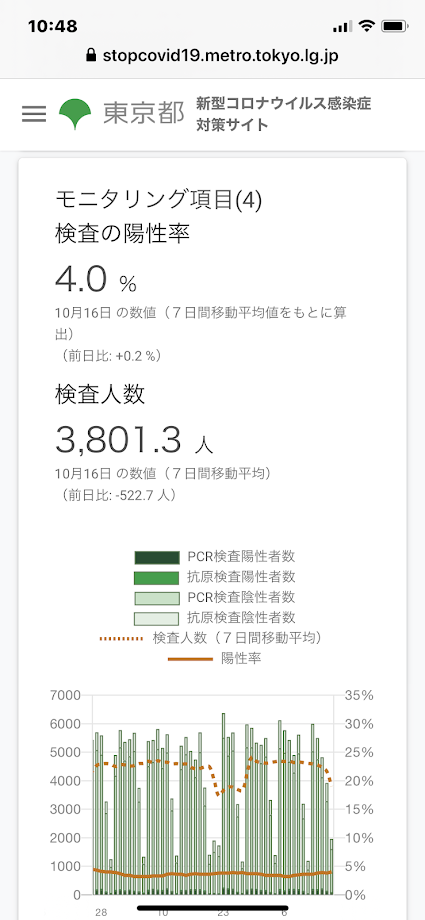Tap the padlock icon in address bar
Screen dimensions: 425x920
coord(90,56)
